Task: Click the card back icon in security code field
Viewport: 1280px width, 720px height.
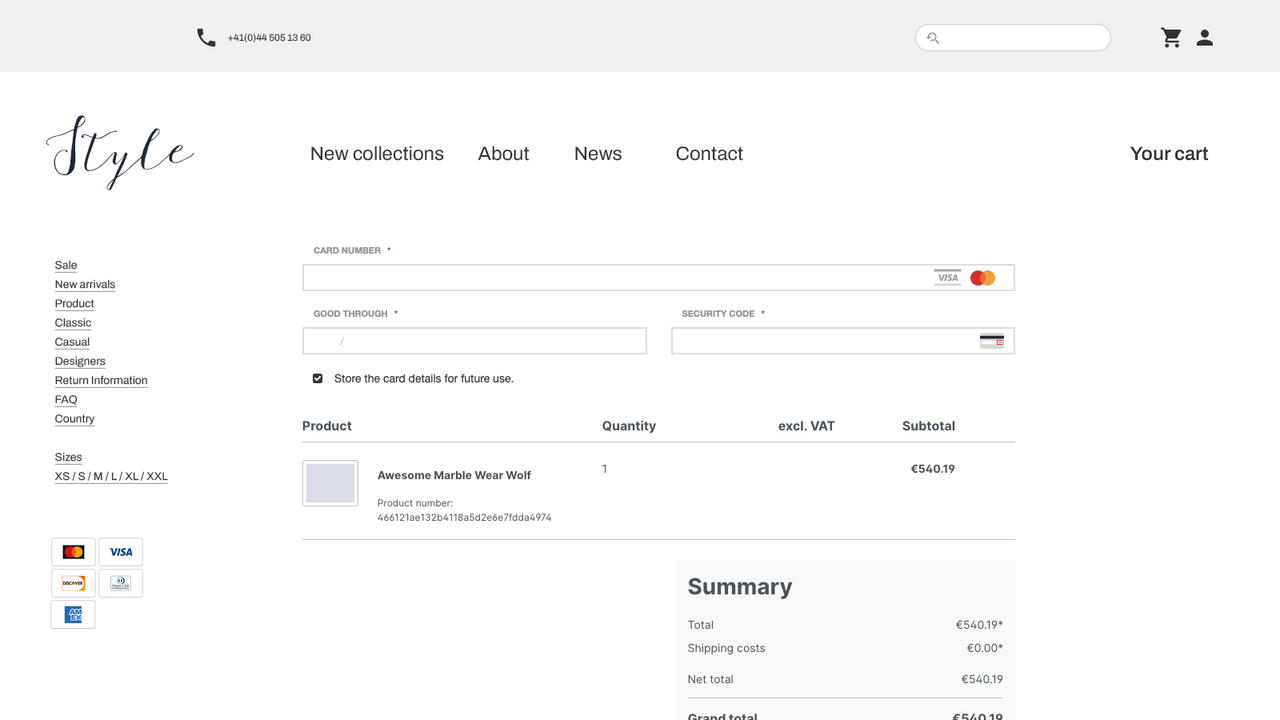Action: pos(992,341)
